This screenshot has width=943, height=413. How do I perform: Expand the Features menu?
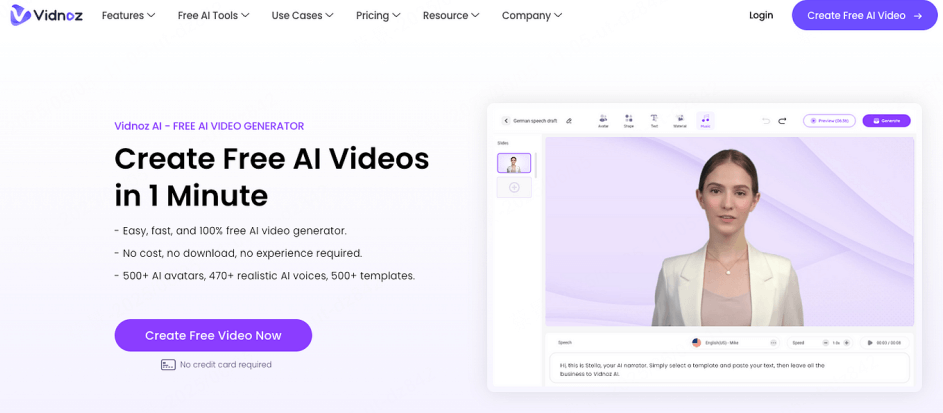point(129,16)
